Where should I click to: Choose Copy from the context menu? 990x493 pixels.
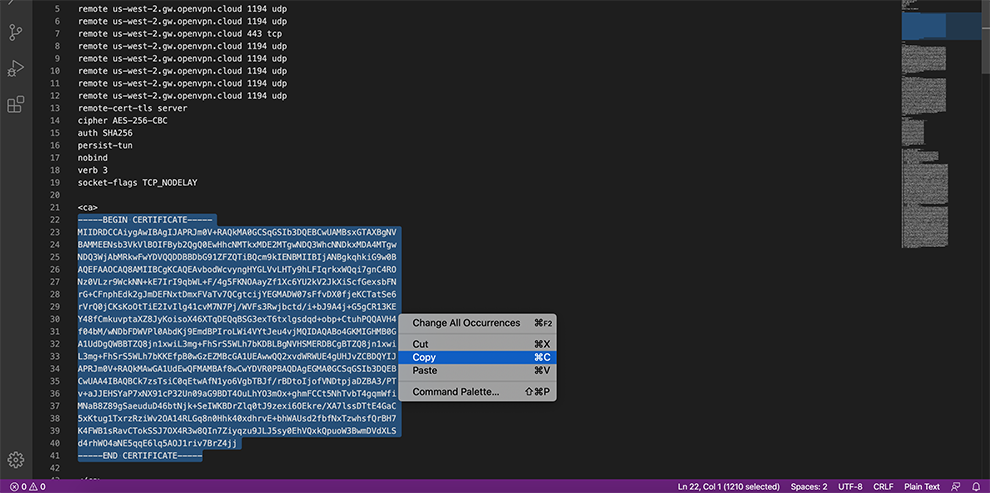point(424,357)
